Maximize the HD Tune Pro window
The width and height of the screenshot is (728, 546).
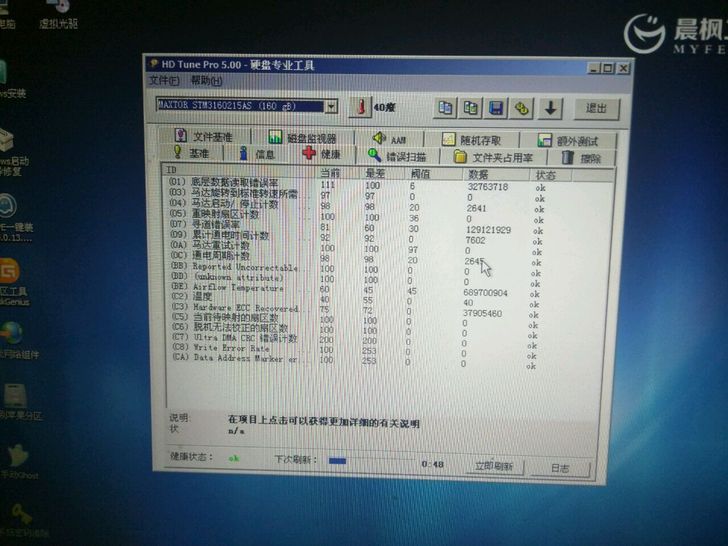tap(608, 68)
